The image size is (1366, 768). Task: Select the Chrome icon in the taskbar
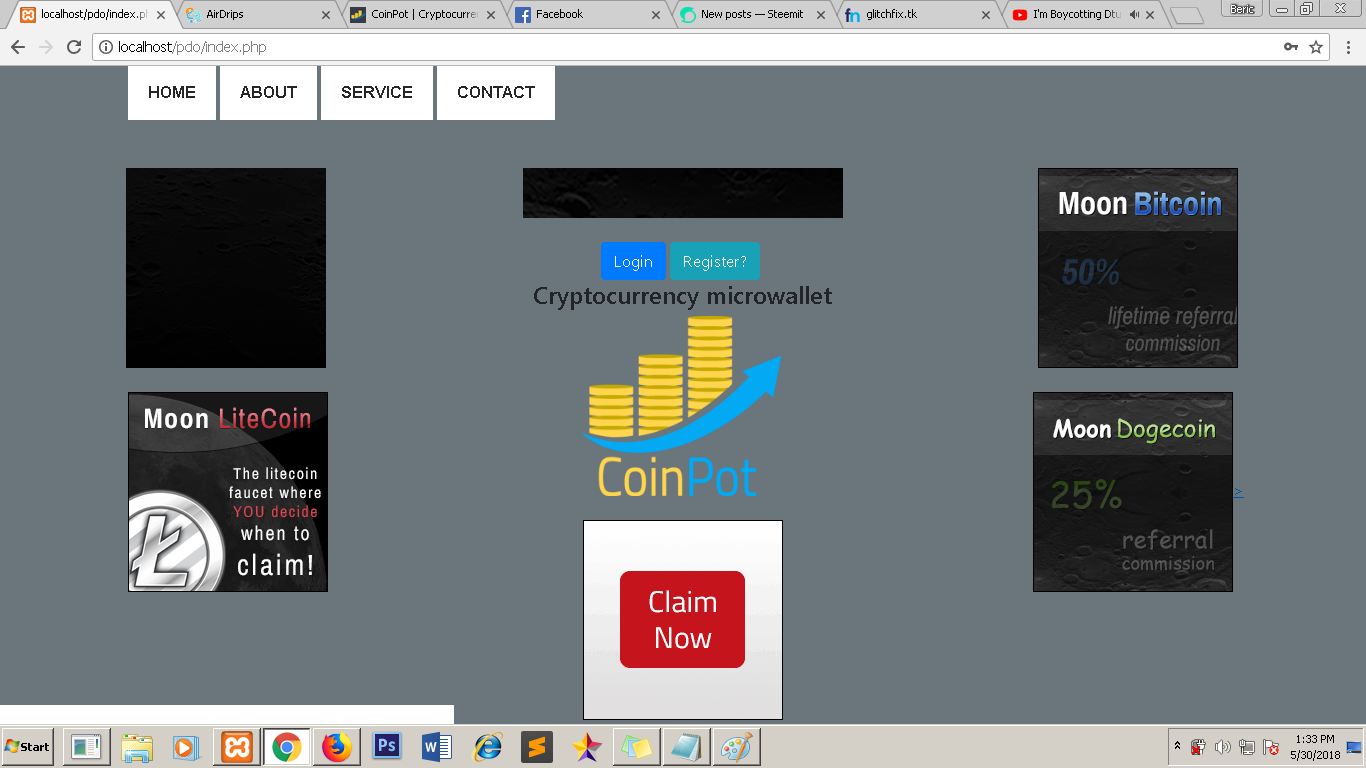(287, 747)
